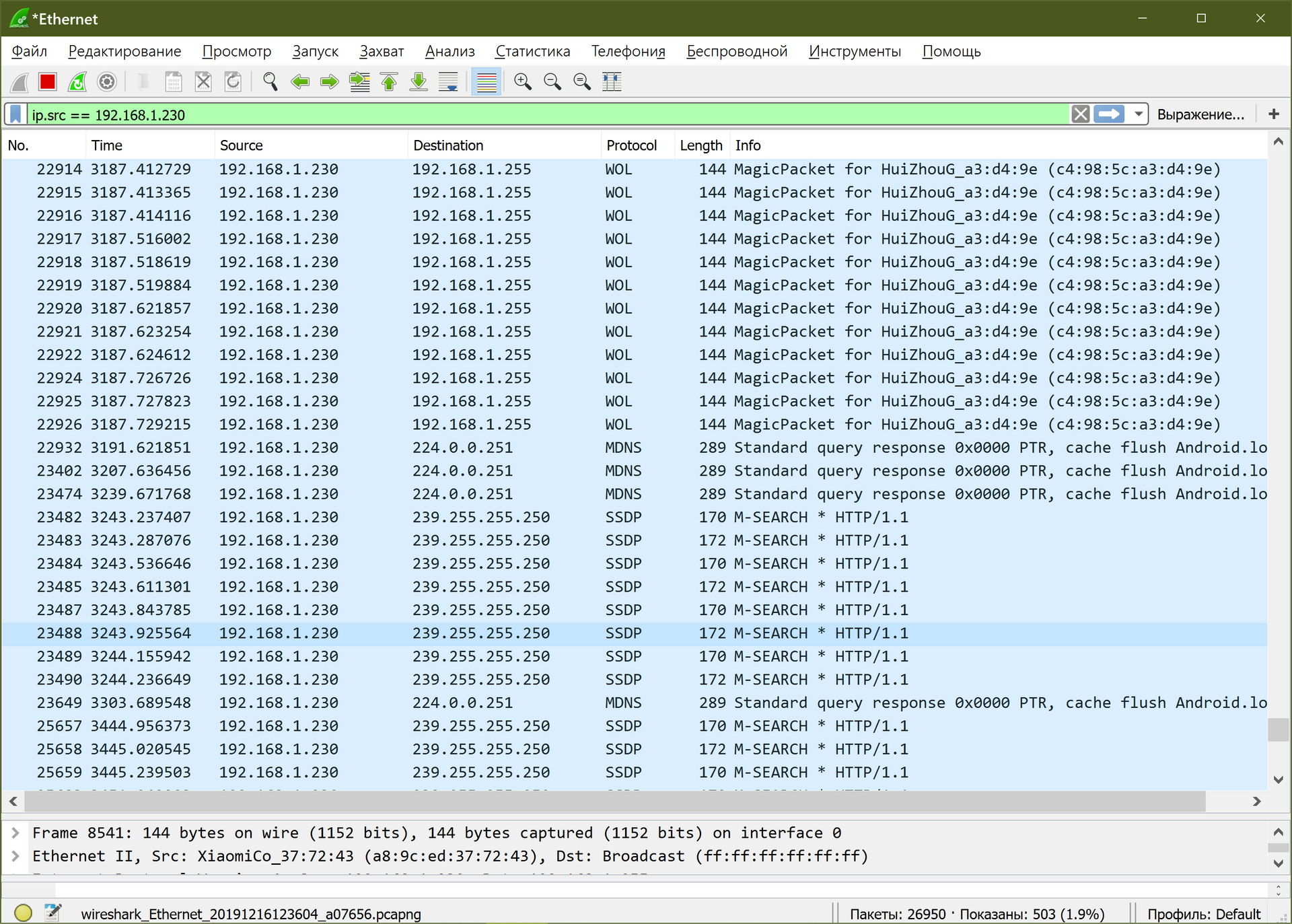This screenshot has height=924, width=1292.
Task: Click the start capture shark fin icon
Action: (20, 82)
